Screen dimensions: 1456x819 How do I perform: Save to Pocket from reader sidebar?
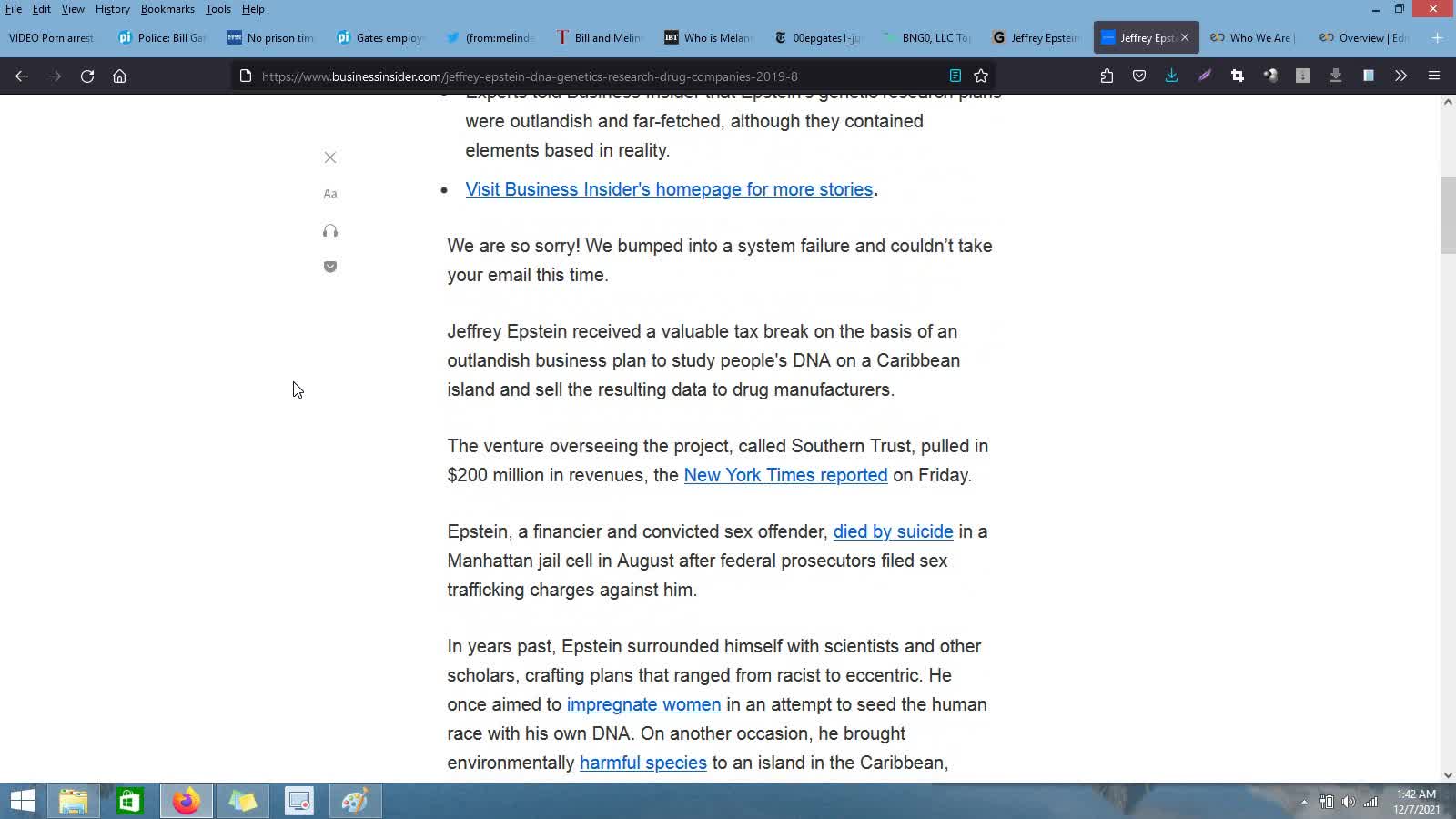(330, 267)
